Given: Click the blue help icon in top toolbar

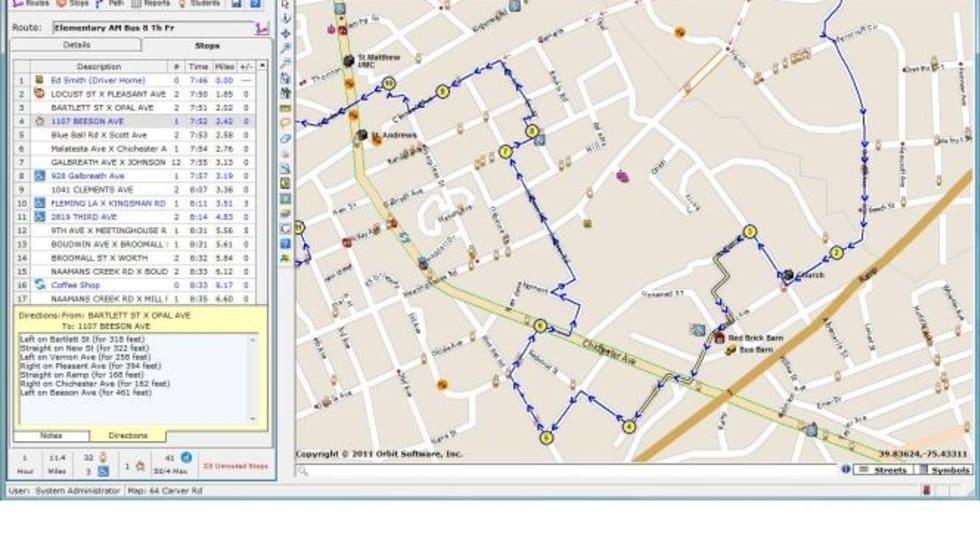Looking at the screenshot, I should 253,4.
